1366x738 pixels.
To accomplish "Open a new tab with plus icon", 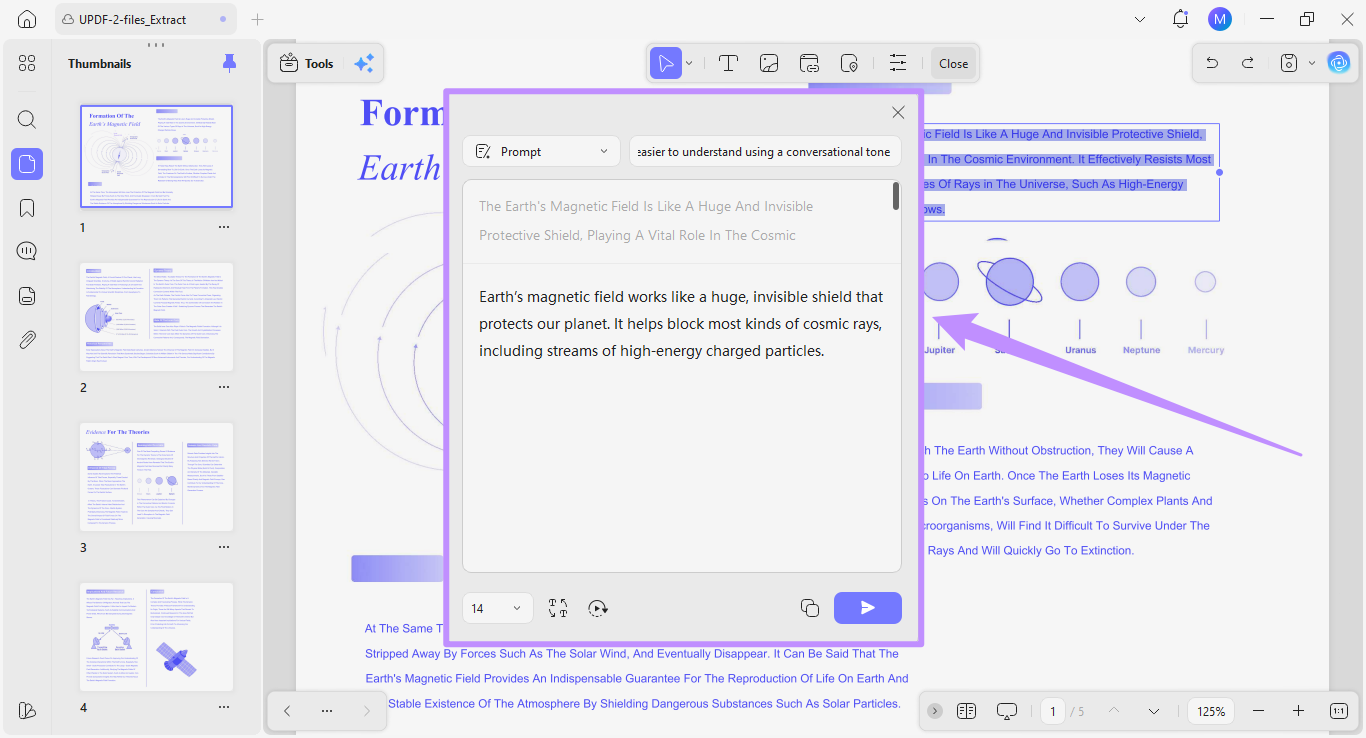I will (x=258, y=19).
